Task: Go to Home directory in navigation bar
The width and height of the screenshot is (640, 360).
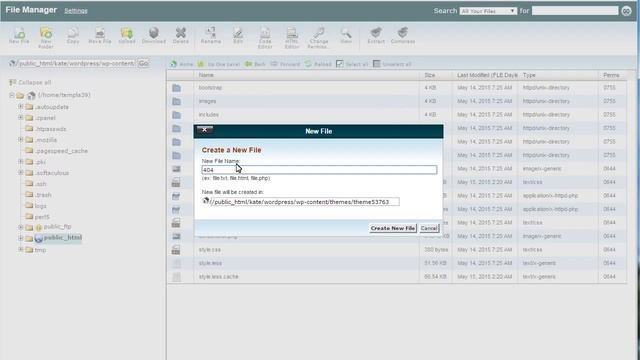Action: [182, 64]
